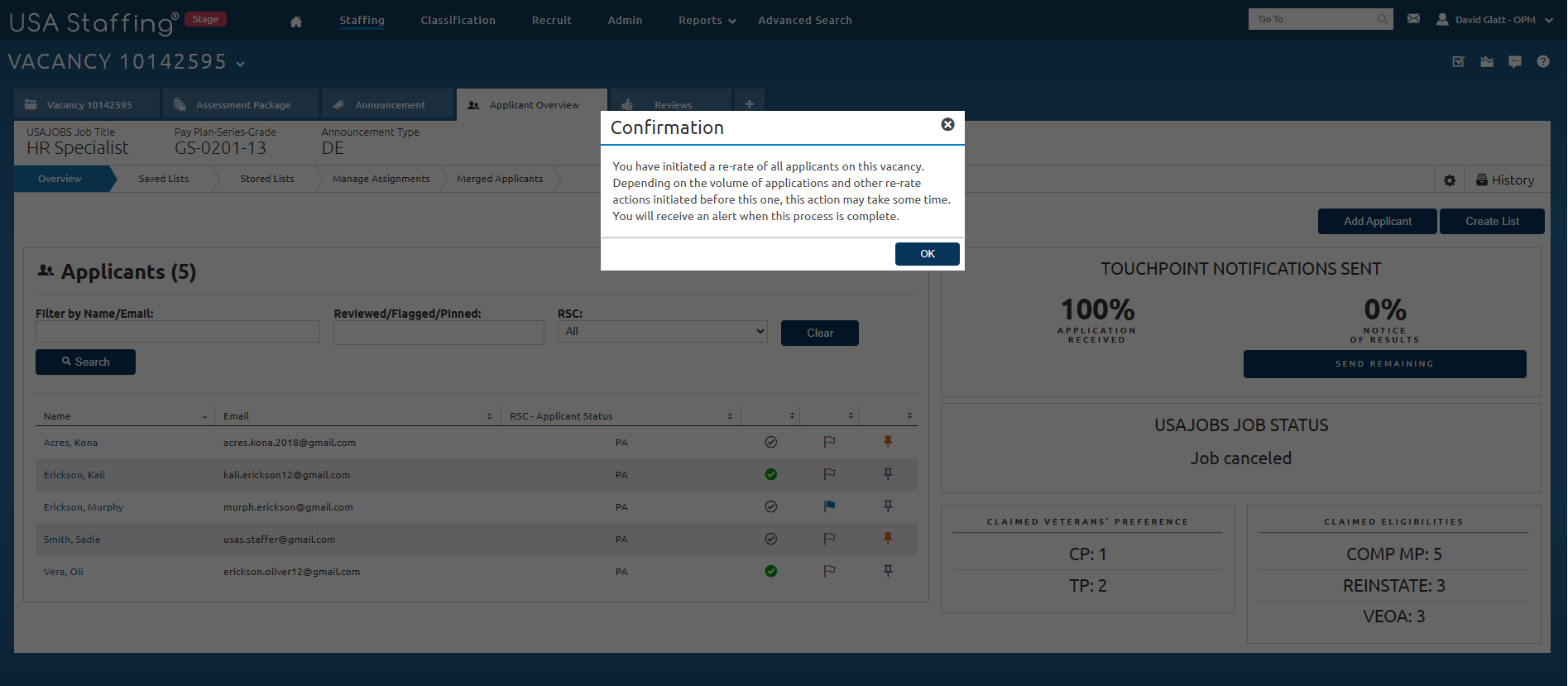Click the search magnifier in Go To box
Image resolution: width=1568 pixels, height=686 pixels.
pos(1383,19)
